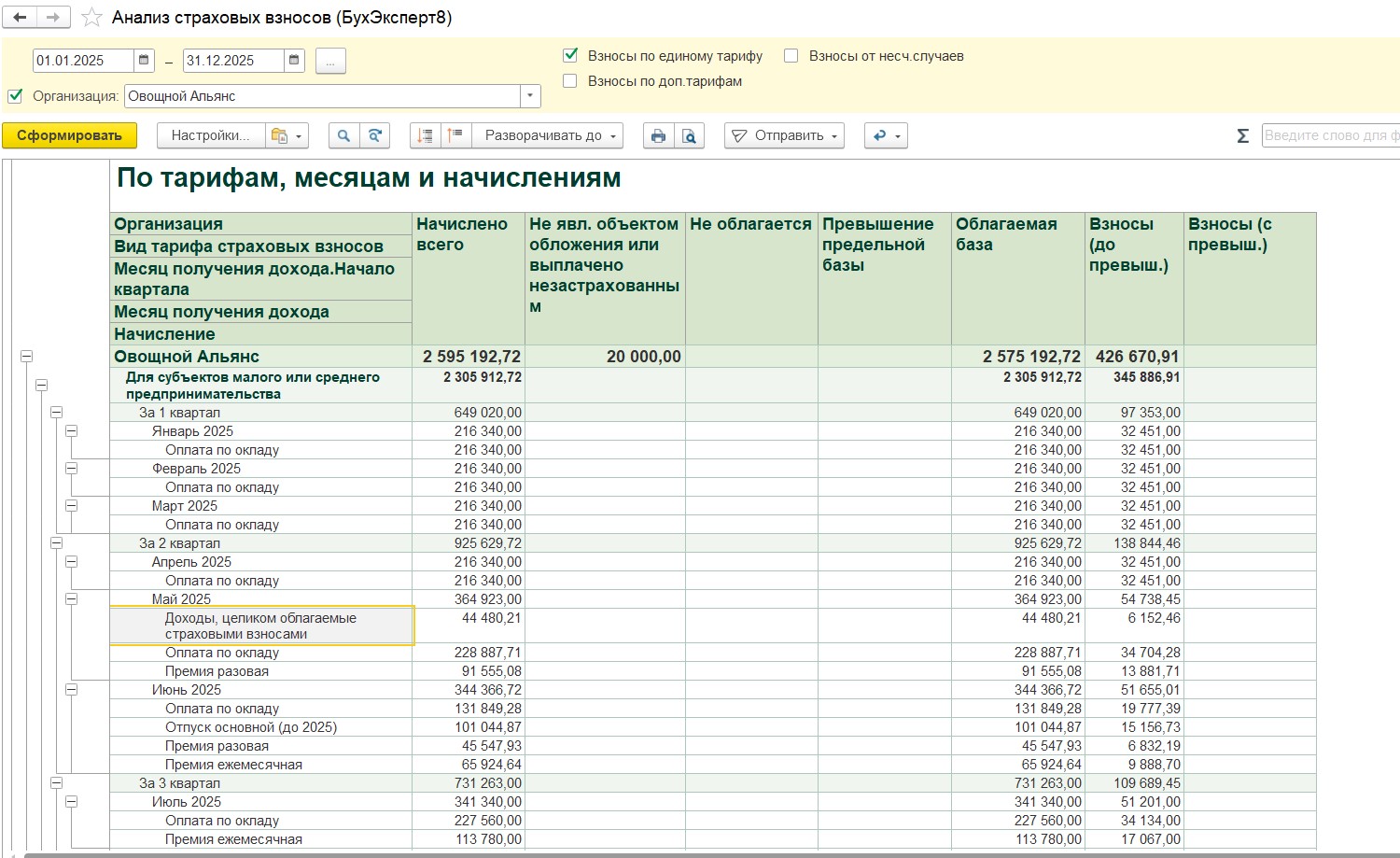The width and height of the screenshot is (1400, 858).
Task: Open report variants dropdown next to Настройки
Action: pos(287,135)
